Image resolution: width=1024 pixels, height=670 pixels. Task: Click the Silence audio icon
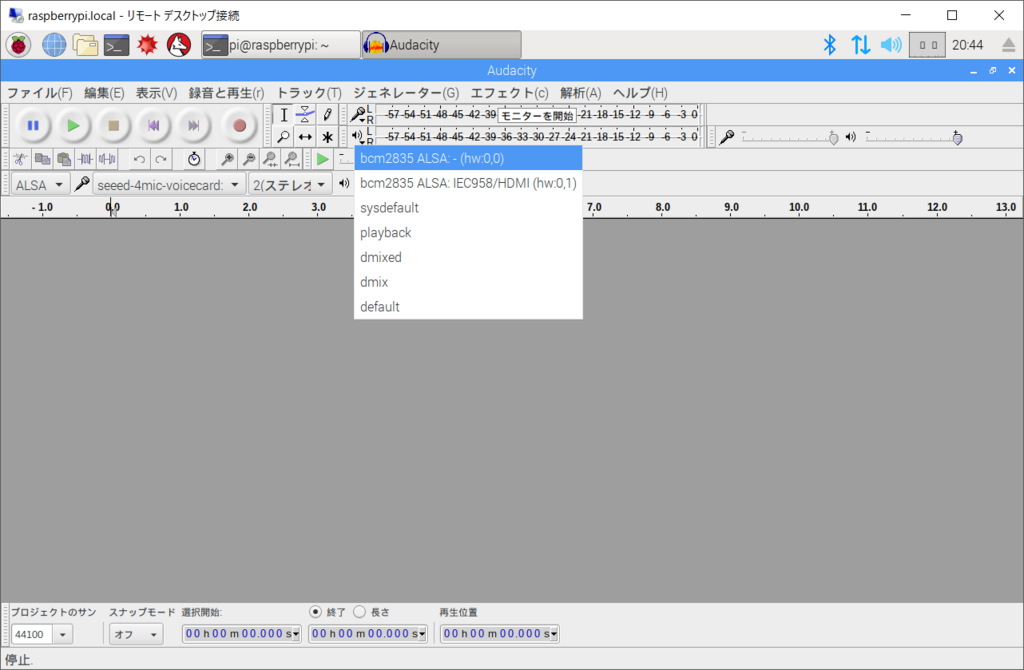point(107,159)
